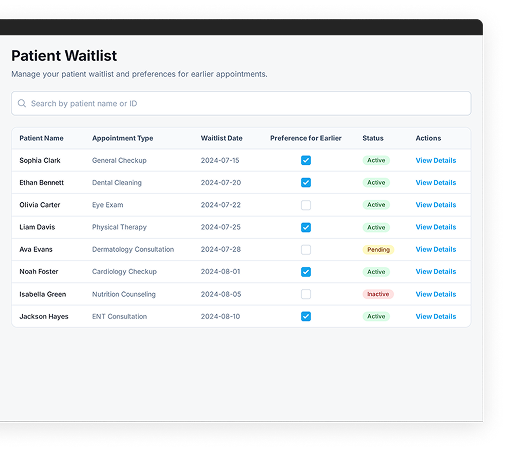Click the Dermatology Consultation appointment type
The height and width of the screenshot is (450, 507).
(x=133, y=249)
